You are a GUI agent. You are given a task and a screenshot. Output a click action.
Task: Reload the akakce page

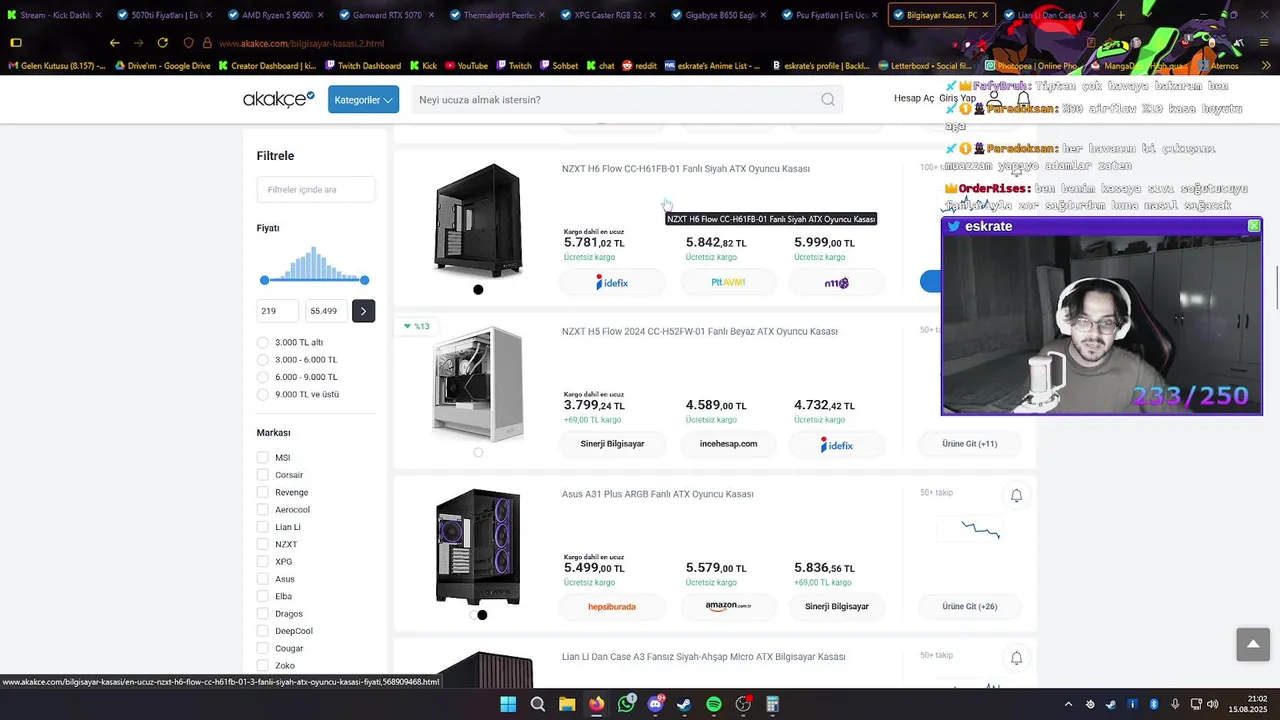162,43
